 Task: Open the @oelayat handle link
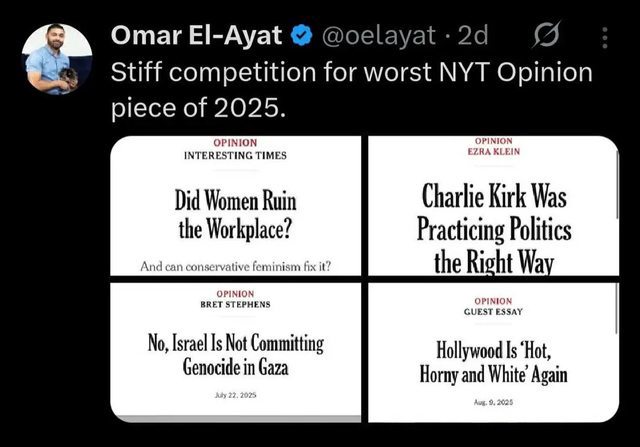[x=378, y=38]
